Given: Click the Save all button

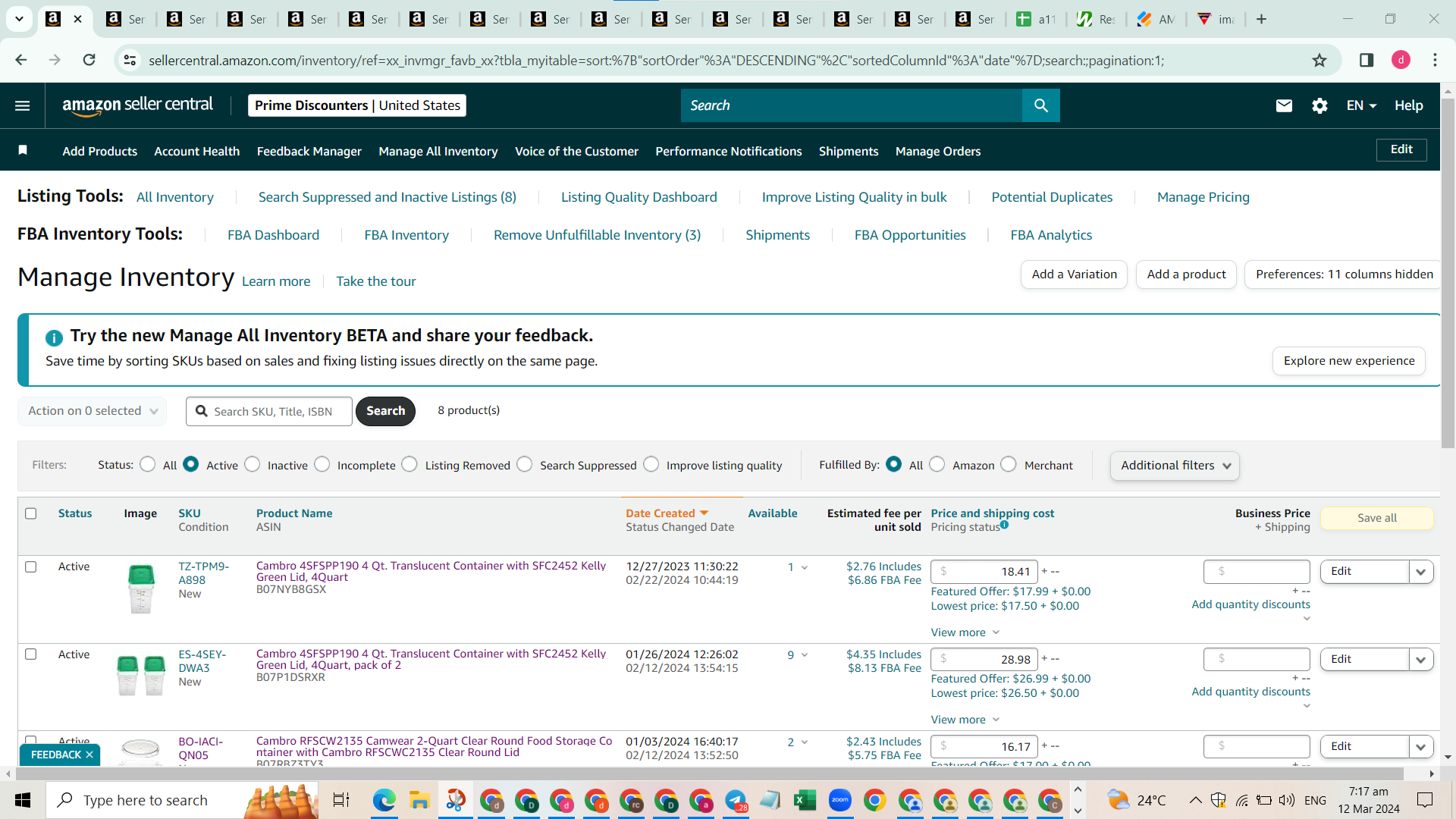Looking at the screenshot, I should [1377, 518].
